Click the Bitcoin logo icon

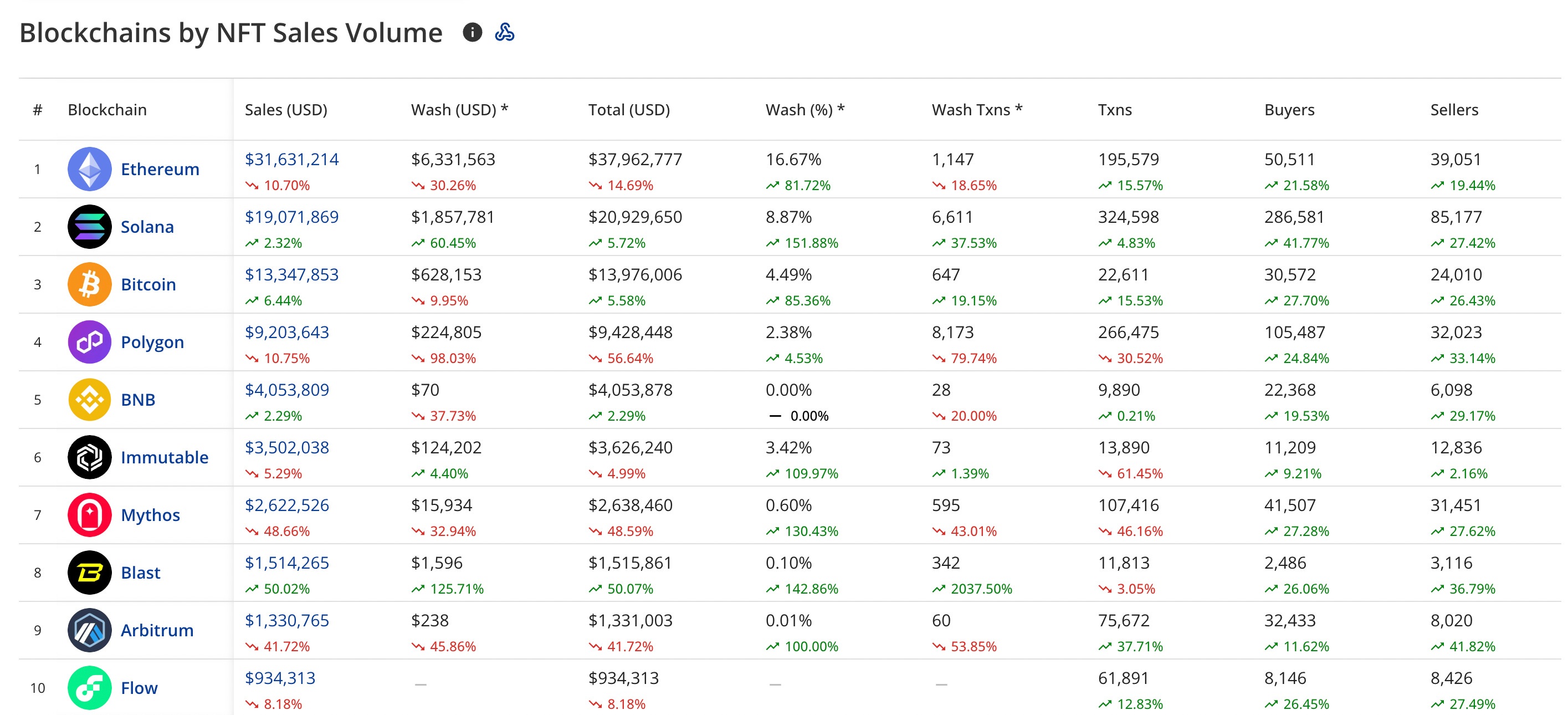(89, 284)
